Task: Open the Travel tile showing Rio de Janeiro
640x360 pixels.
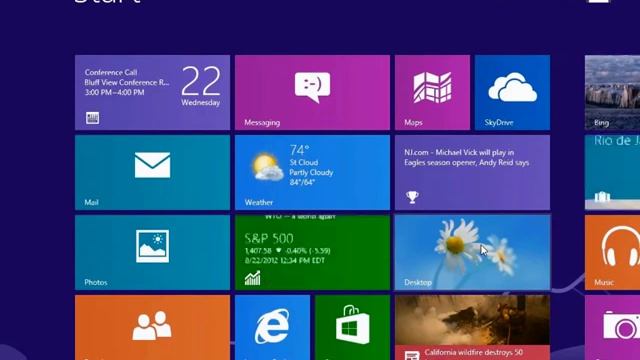Action: (612, 173)
